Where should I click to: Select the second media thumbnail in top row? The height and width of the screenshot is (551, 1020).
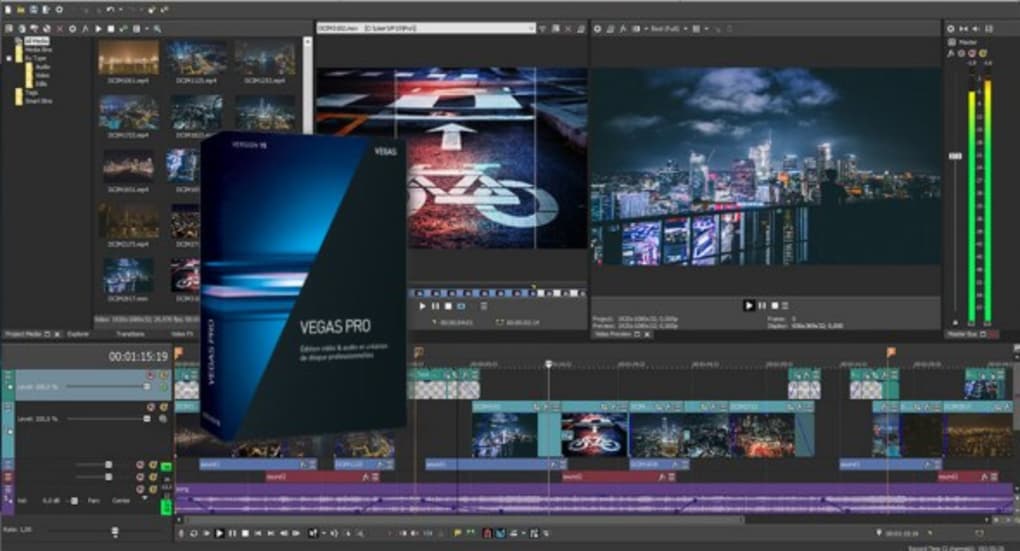(196, 58)
